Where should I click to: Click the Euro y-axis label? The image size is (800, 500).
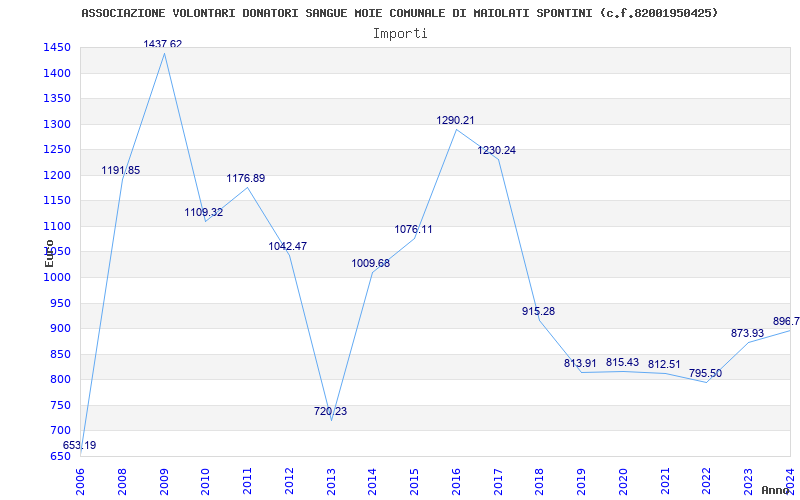pyautogui.click(x=49, y=253)
